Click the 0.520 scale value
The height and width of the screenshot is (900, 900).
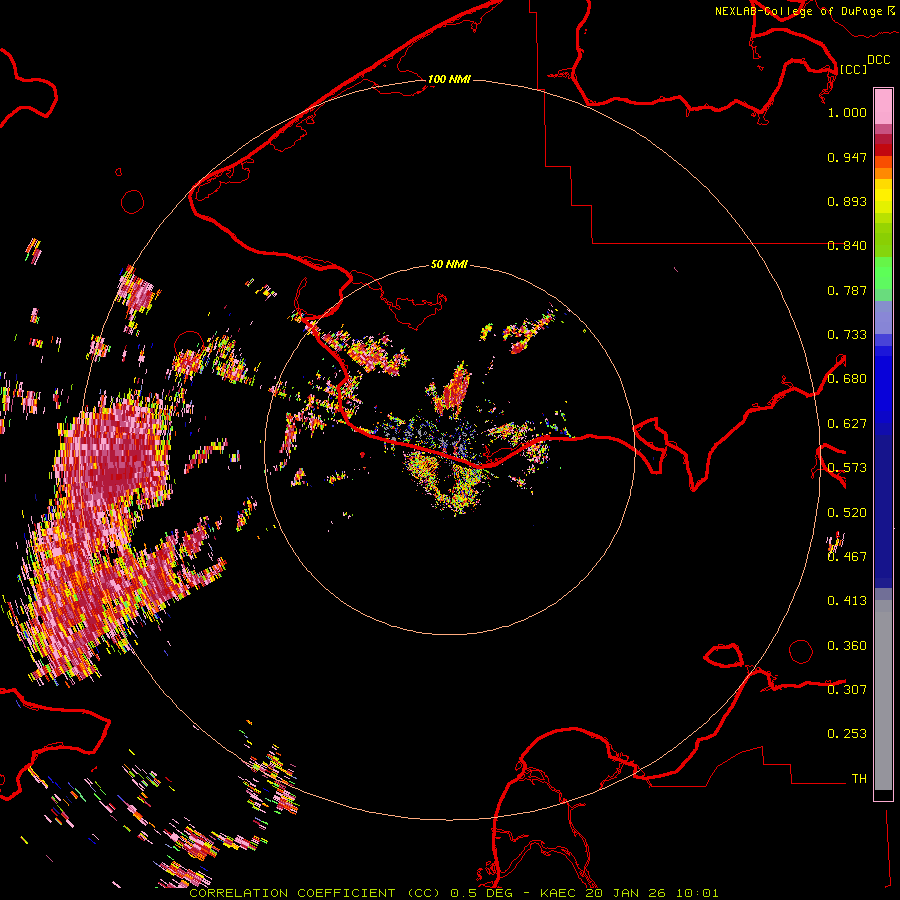coord(847,513)
